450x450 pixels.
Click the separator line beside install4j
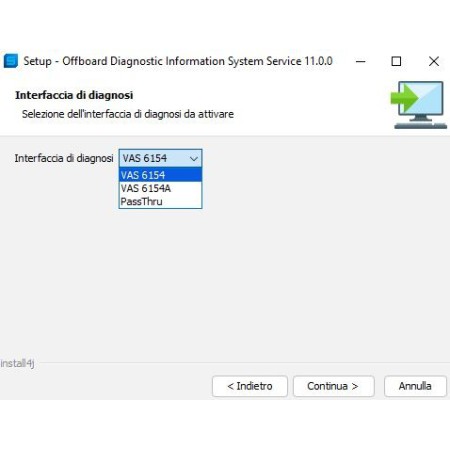click(244, 362)
